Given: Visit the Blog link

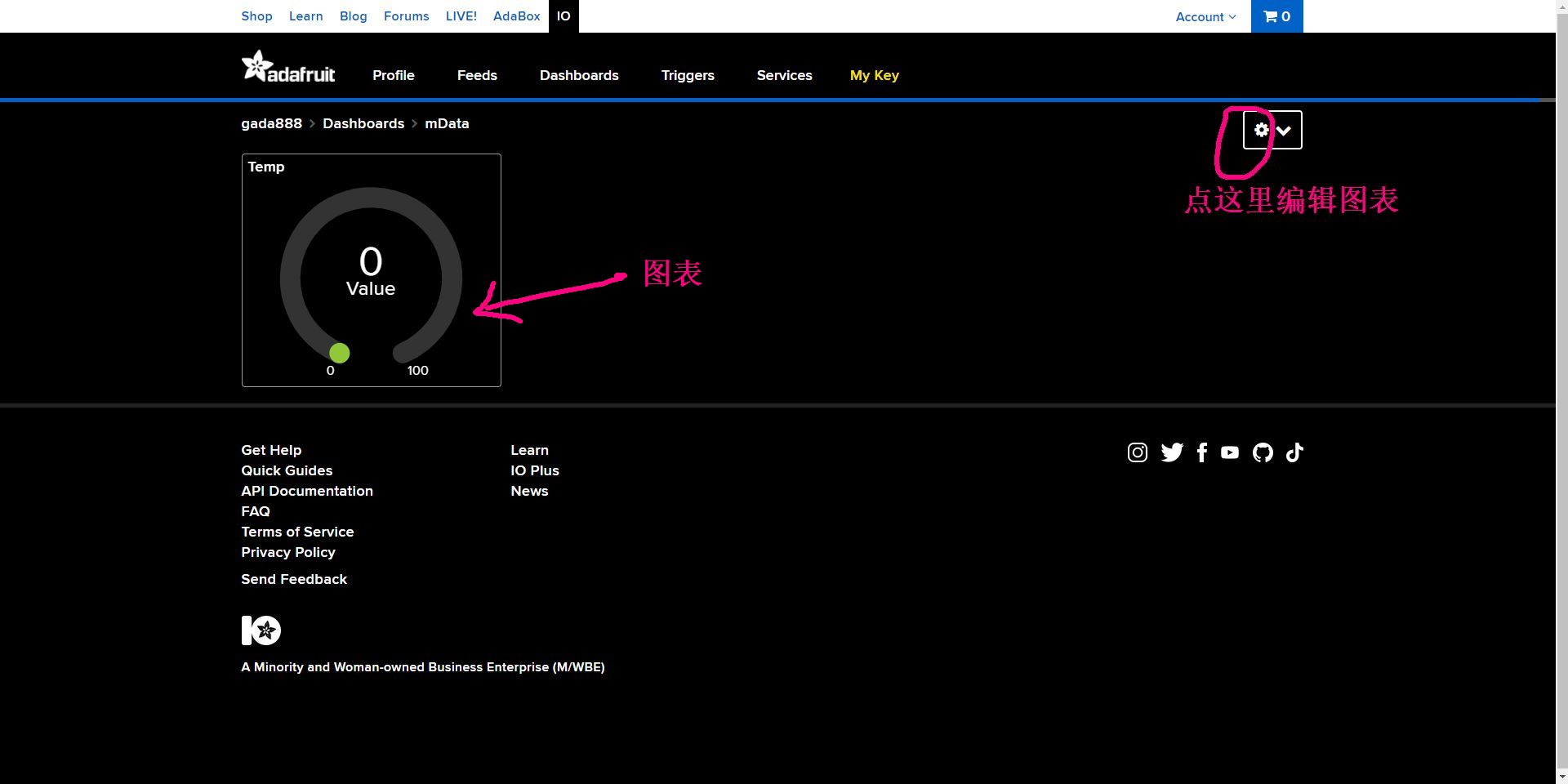Looking at the screenshot, I should click(x=353, y=16).
